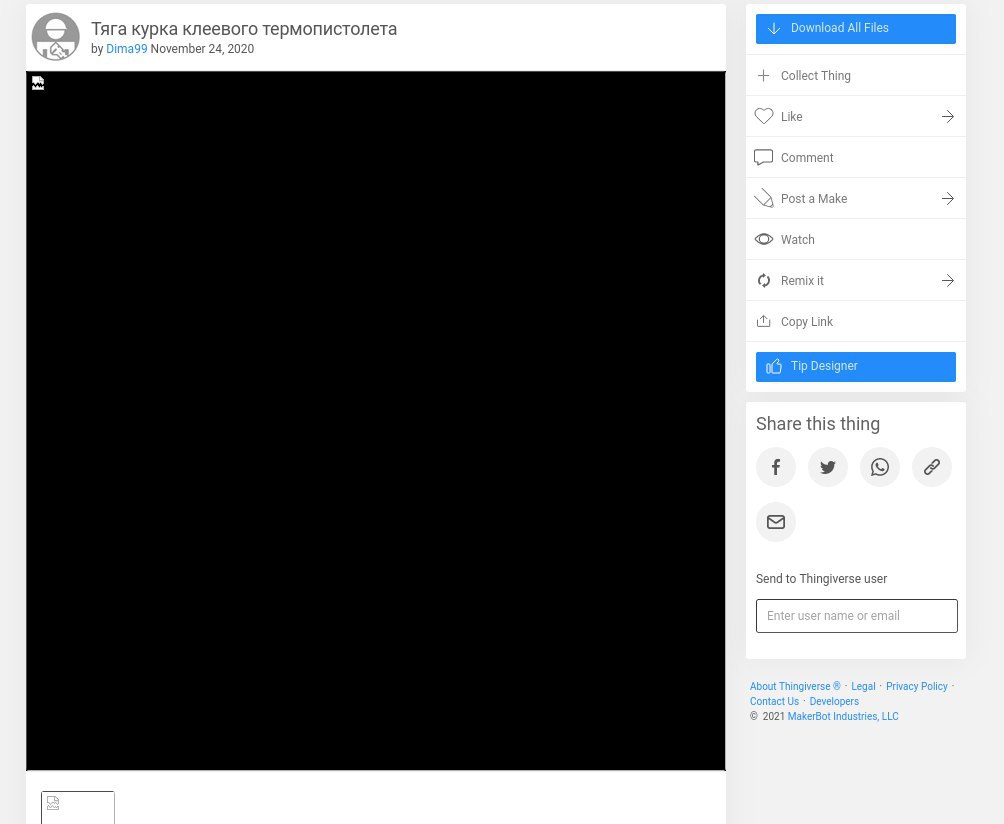Open the Developers footer link
The width and height of the screenshot is (1004, 824).
[834, 701]
